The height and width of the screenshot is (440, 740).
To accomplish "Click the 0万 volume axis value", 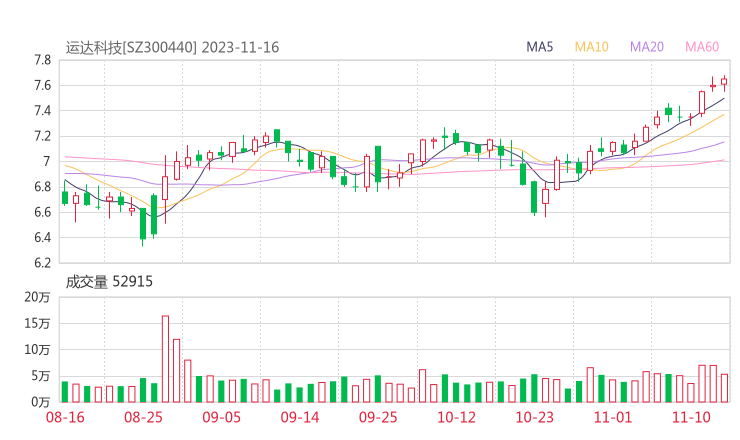I will coord(41,402).
